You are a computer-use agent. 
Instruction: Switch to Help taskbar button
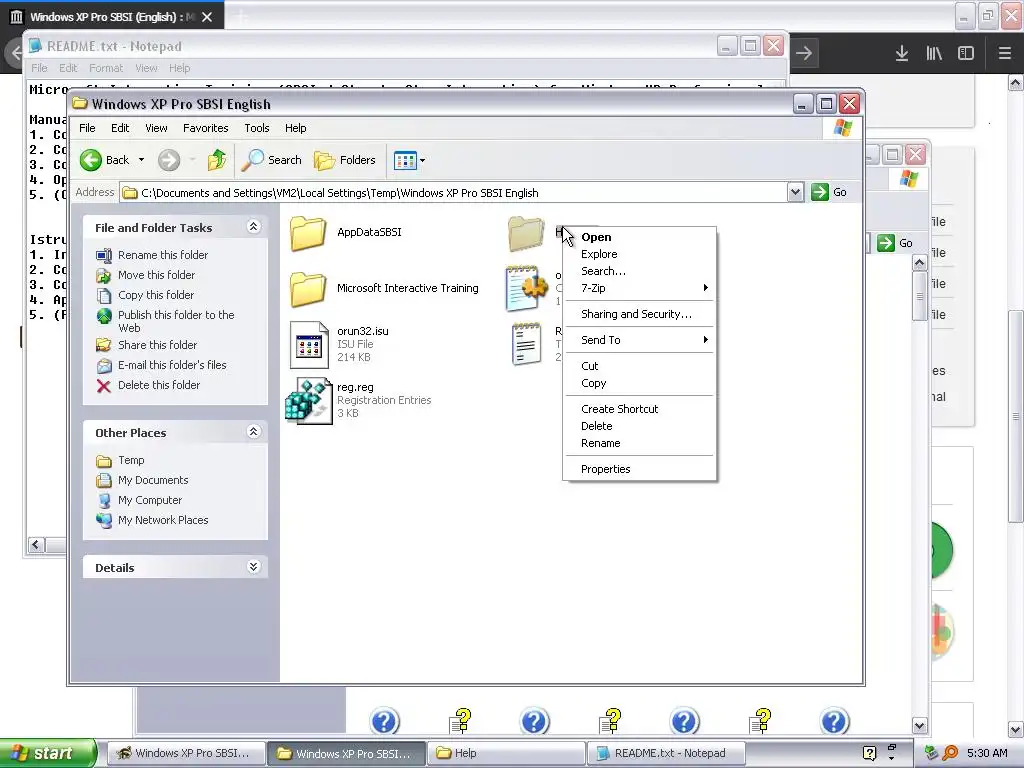tap(506, 753)
